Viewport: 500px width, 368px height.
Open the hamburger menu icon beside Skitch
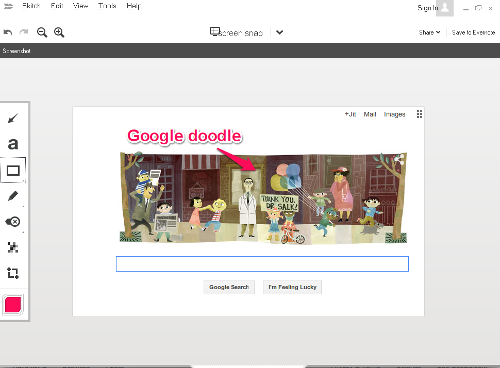click(8, 6)
